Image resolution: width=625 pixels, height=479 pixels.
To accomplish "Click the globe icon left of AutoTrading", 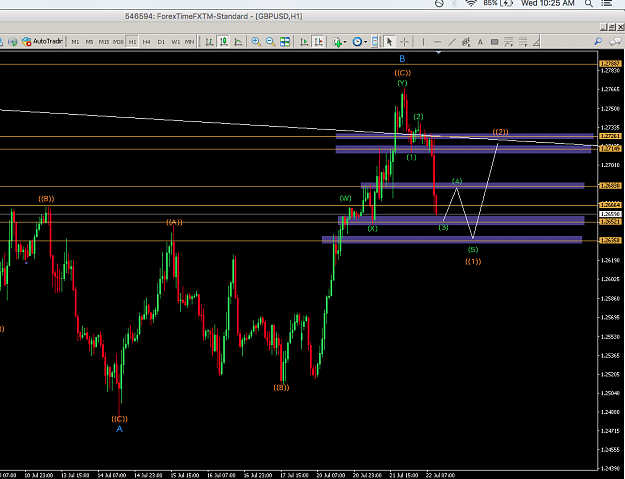I will tap(12, 41).
